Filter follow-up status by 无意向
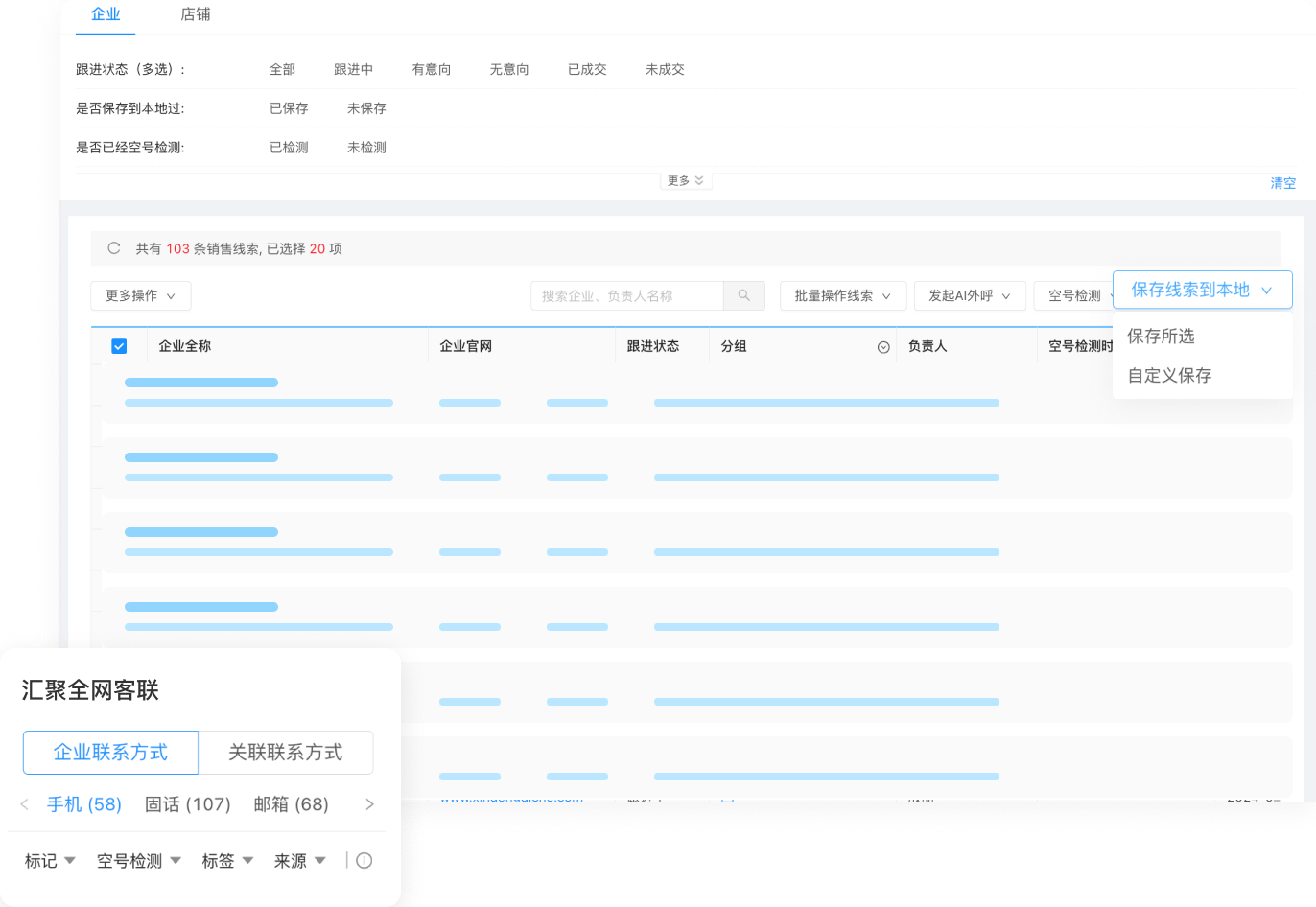 (x=509, y=70)
